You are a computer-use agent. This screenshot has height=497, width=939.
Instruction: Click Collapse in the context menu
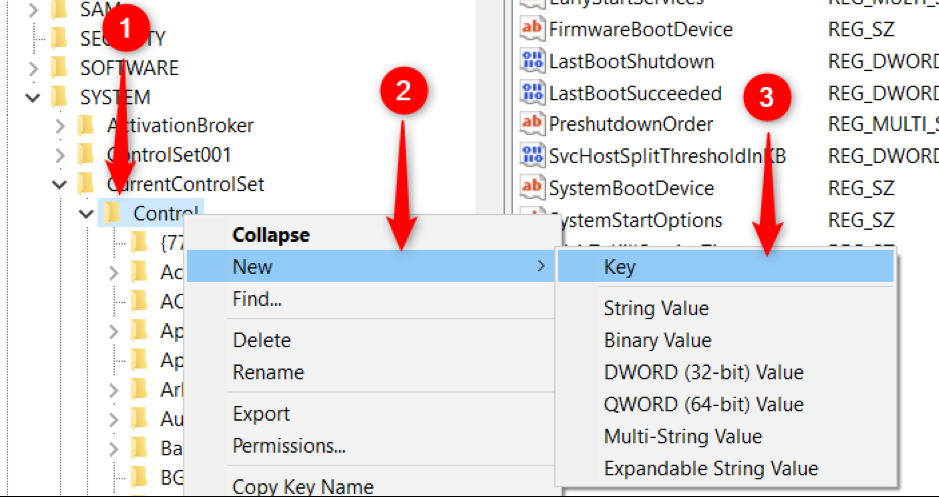pyautogui.click(x=270, y=235)
